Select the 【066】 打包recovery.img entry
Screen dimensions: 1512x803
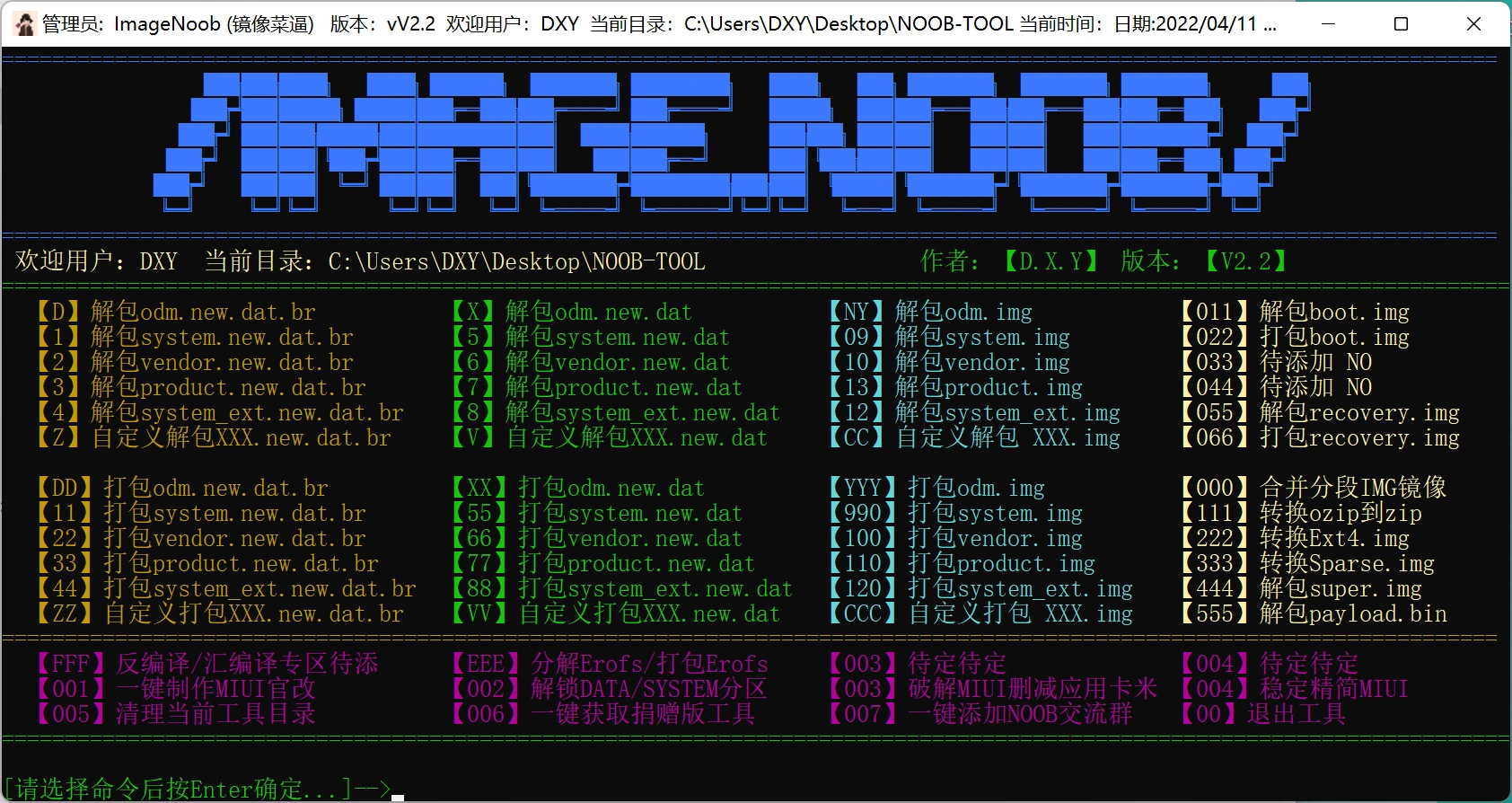click(x=1319, y=438)
